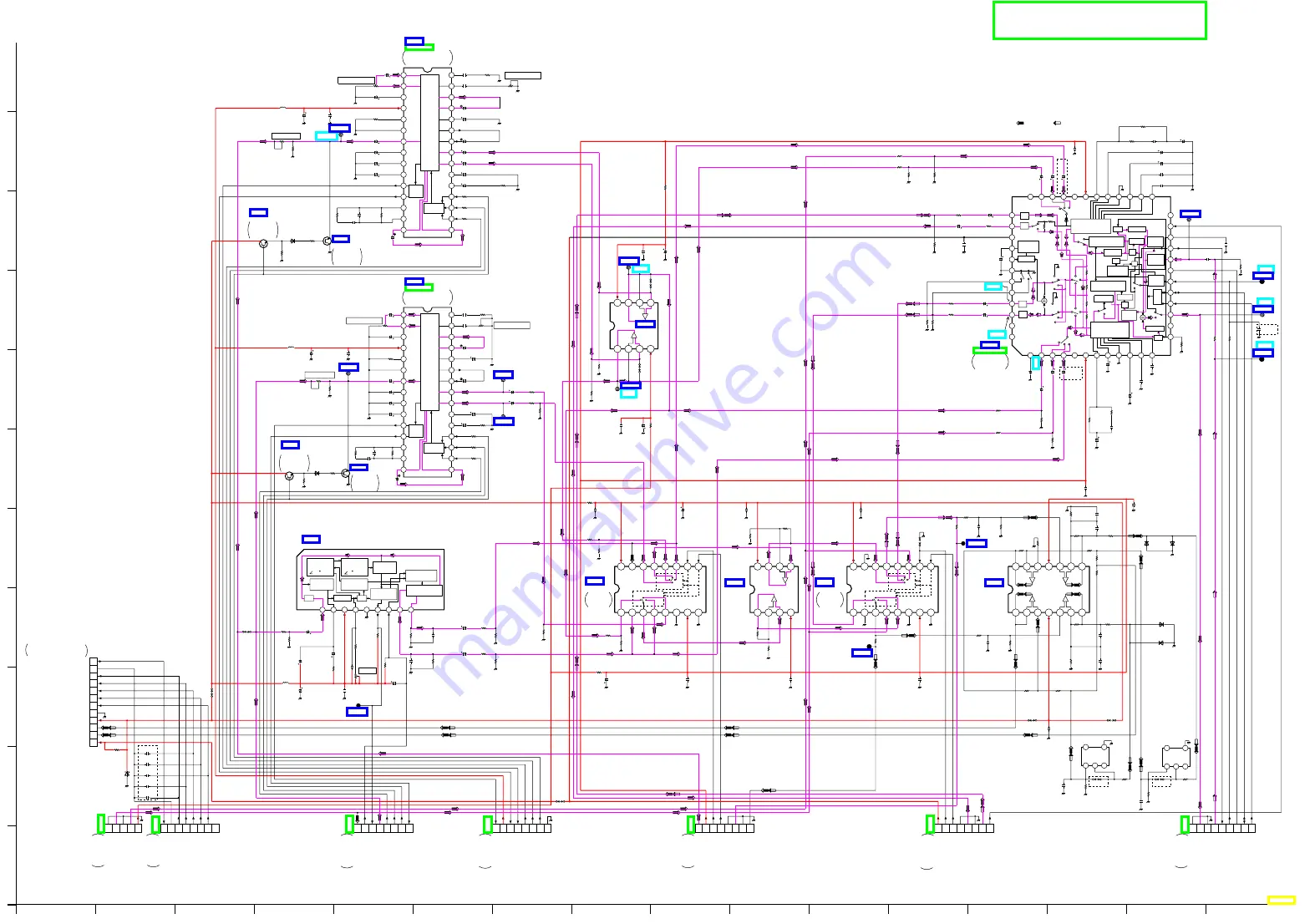Click the green connector box at the far-right bottom connector
Viewport: 1315px width, 924px height.
click(x=1184, y=825)
